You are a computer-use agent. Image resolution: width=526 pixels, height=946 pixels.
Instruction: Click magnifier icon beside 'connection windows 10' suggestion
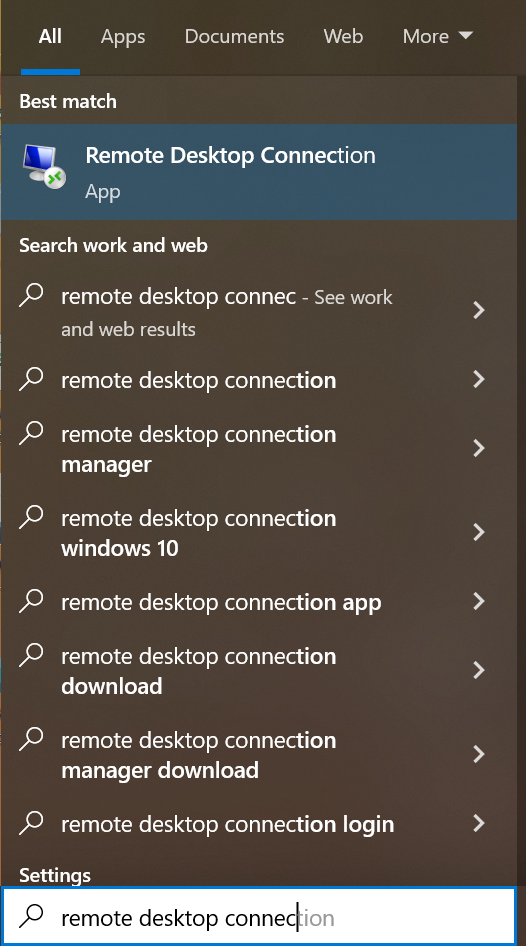(31, 517)
